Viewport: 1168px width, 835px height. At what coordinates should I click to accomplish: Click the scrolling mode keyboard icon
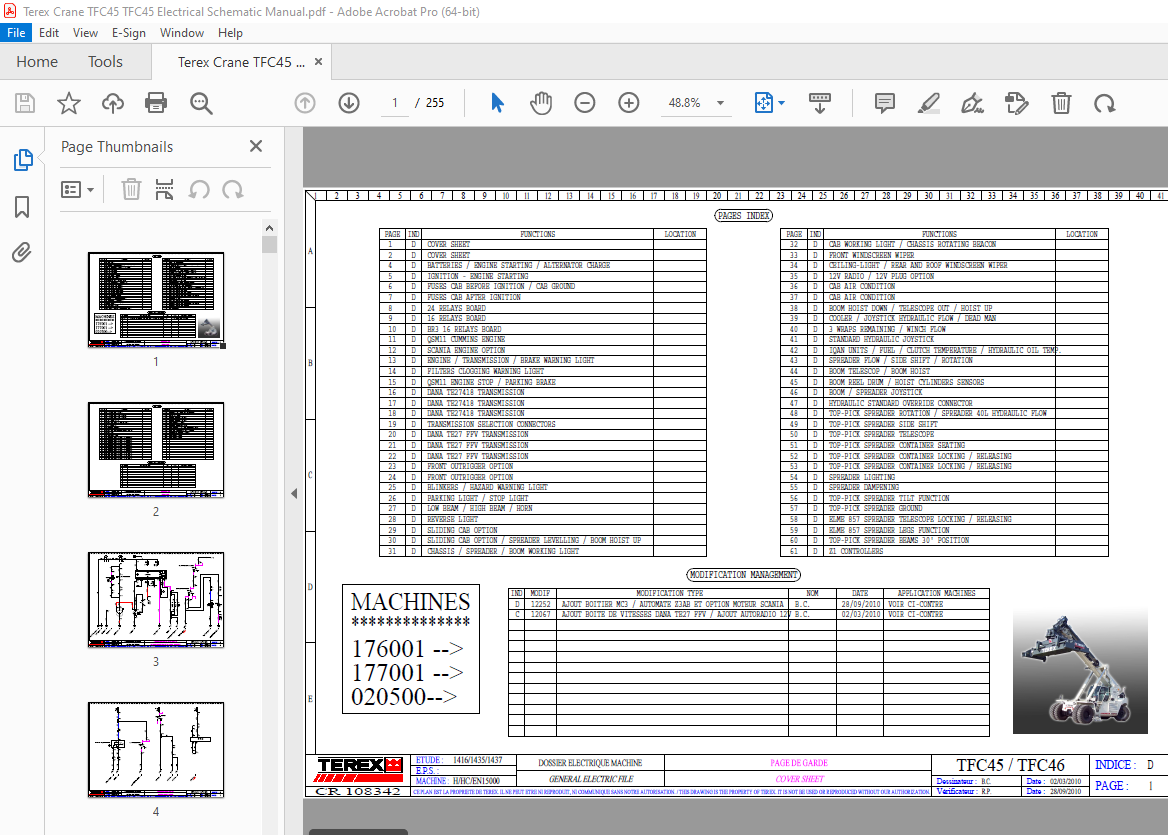(x=819, y=103)
